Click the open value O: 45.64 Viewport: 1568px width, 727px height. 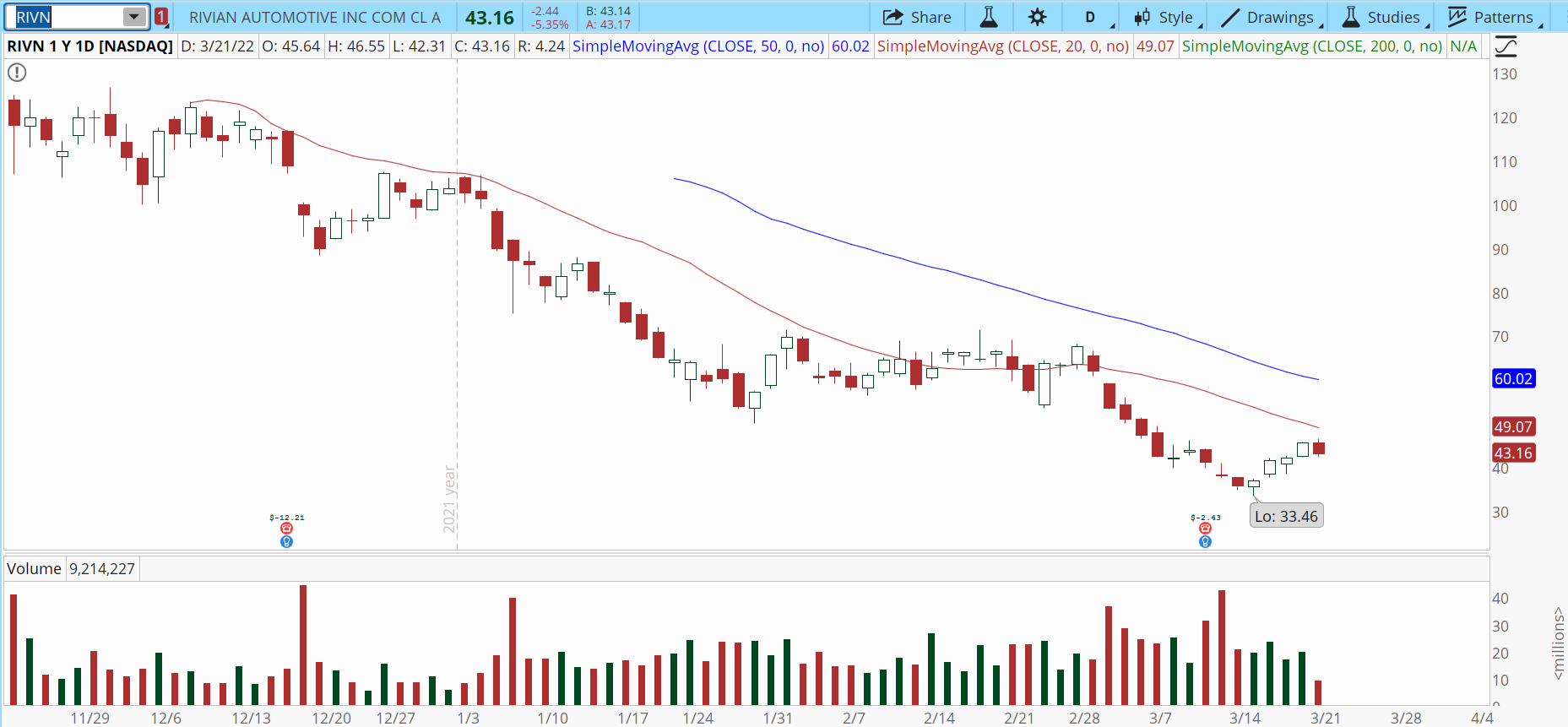pos(291,46)
